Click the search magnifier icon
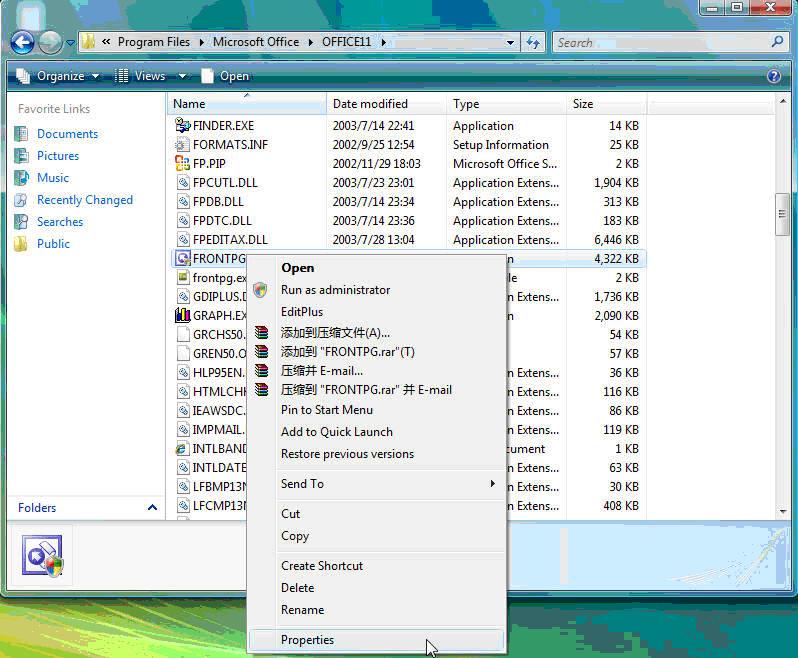 point(777,42)
